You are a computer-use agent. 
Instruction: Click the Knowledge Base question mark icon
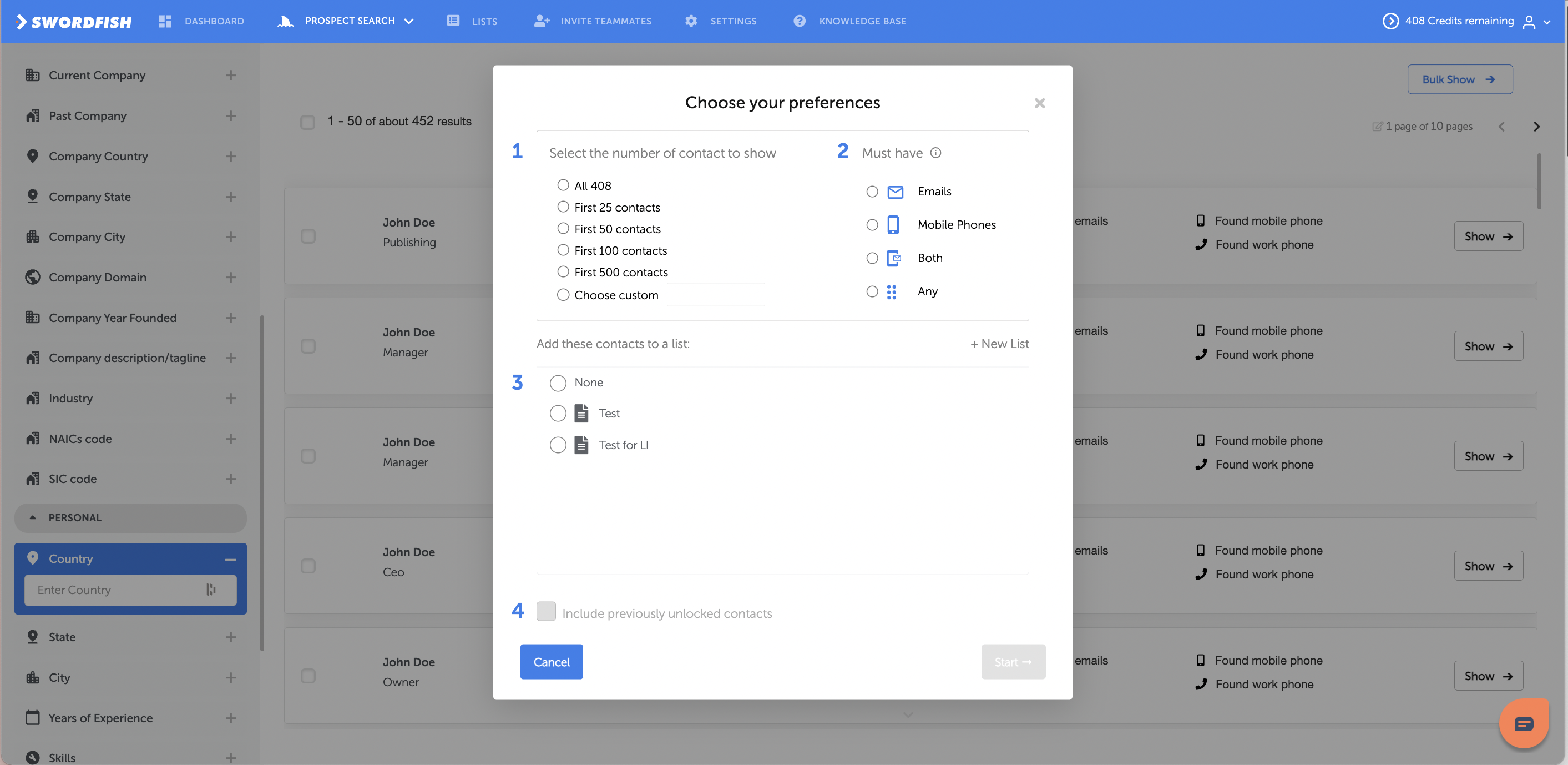799,21
